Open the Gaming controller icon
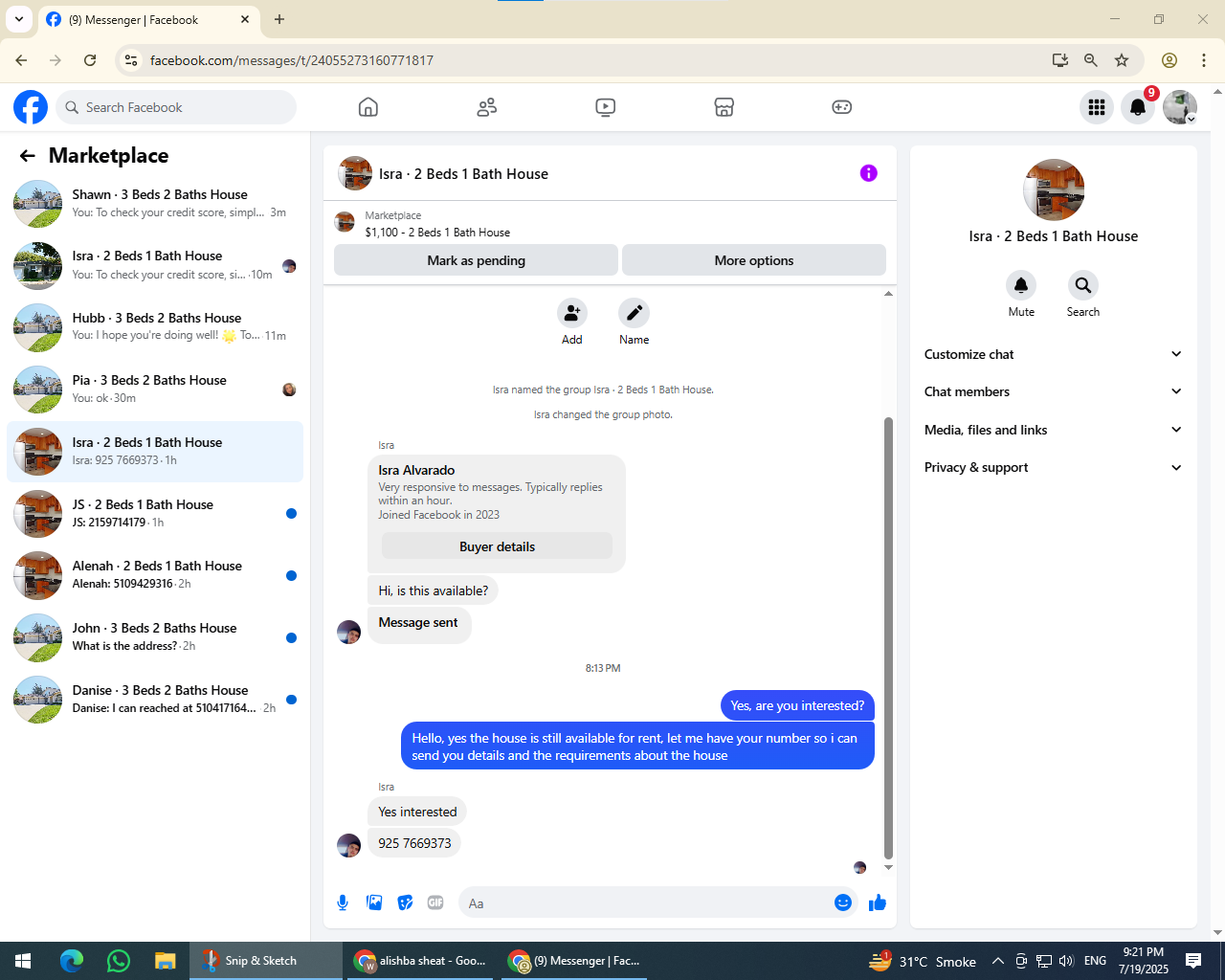Screen dimensions: 1225x980 842,107
